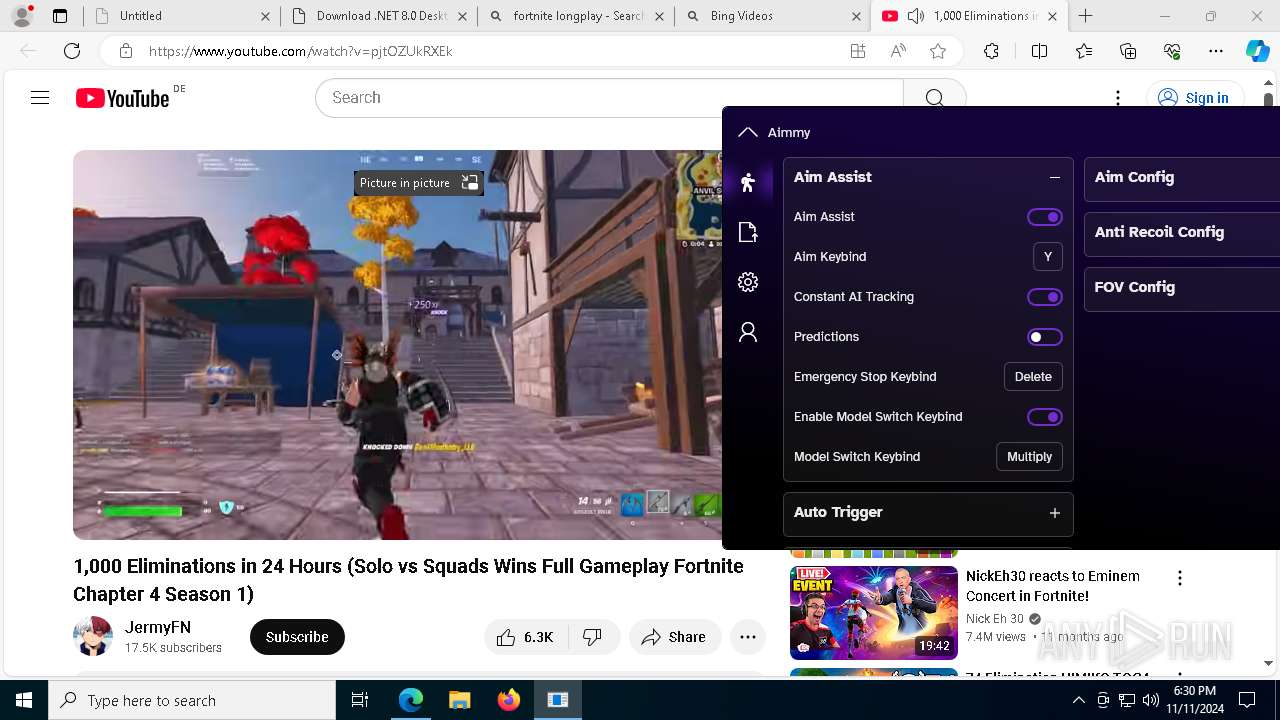Screen dimensions: 1280x720
Task: Open Edge tab actions menu
Action: point(60,16)
